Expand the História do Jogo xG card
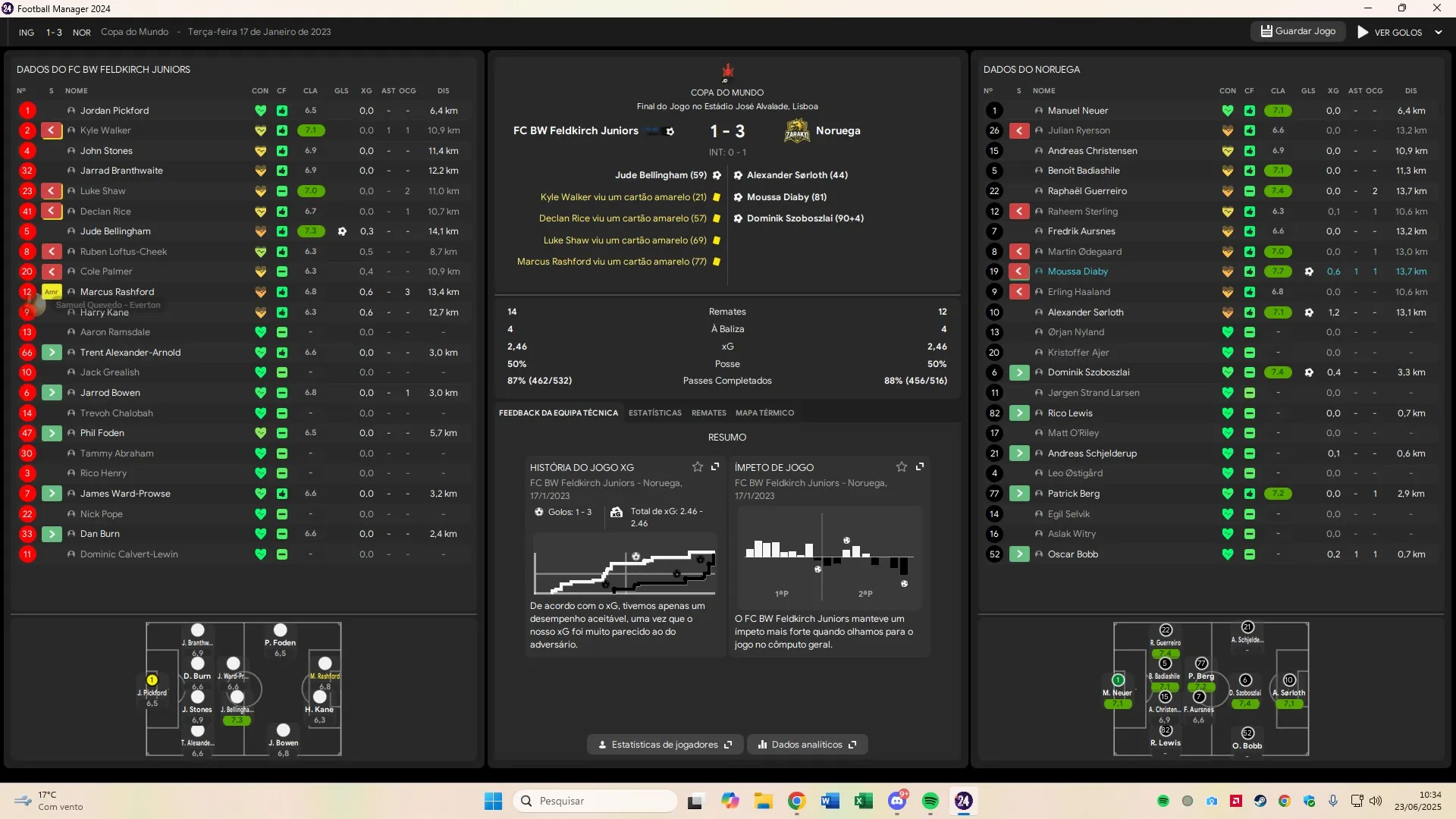 pos(715,467)
